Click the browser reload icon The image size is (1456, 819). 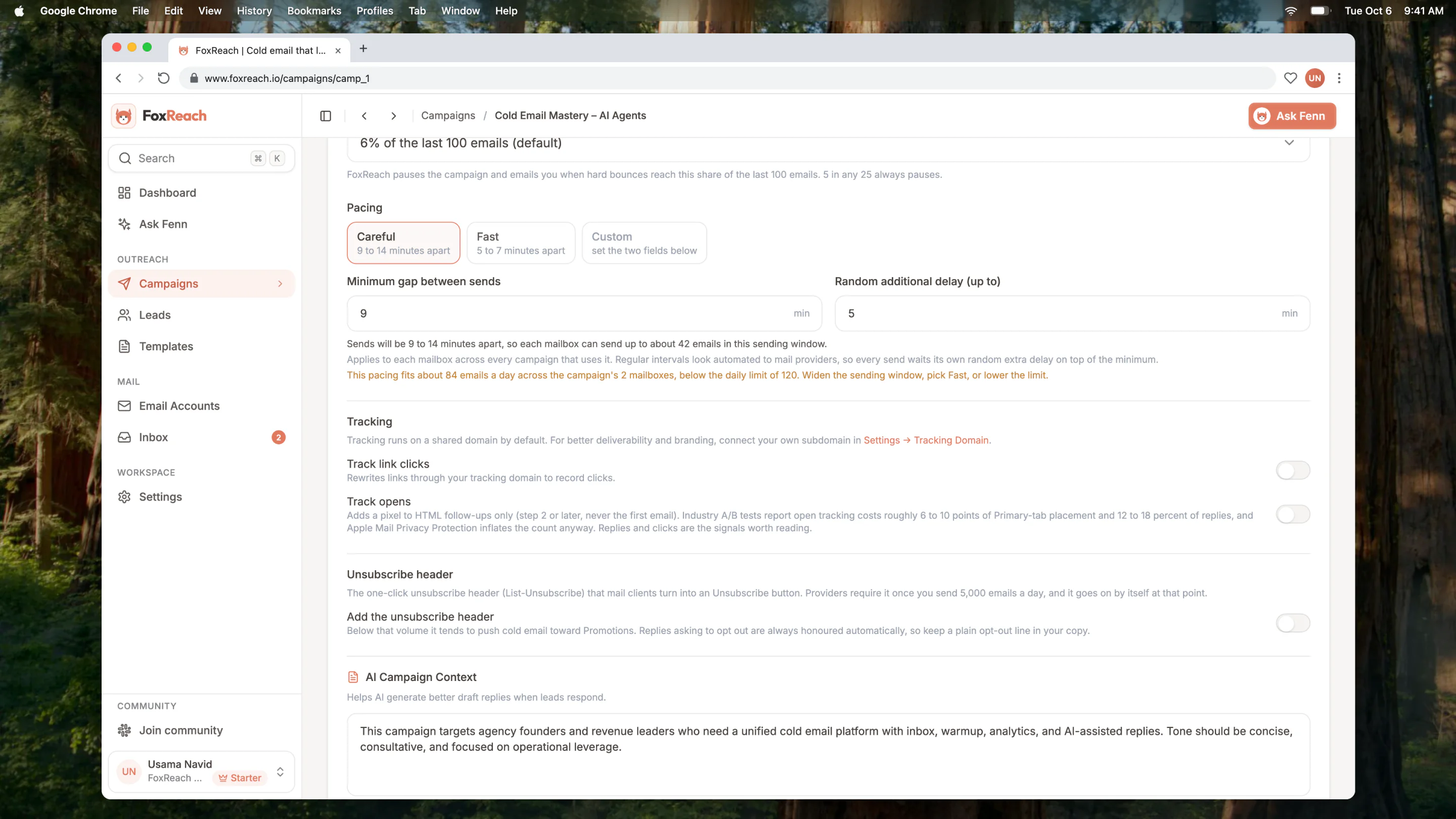(163, 78)
